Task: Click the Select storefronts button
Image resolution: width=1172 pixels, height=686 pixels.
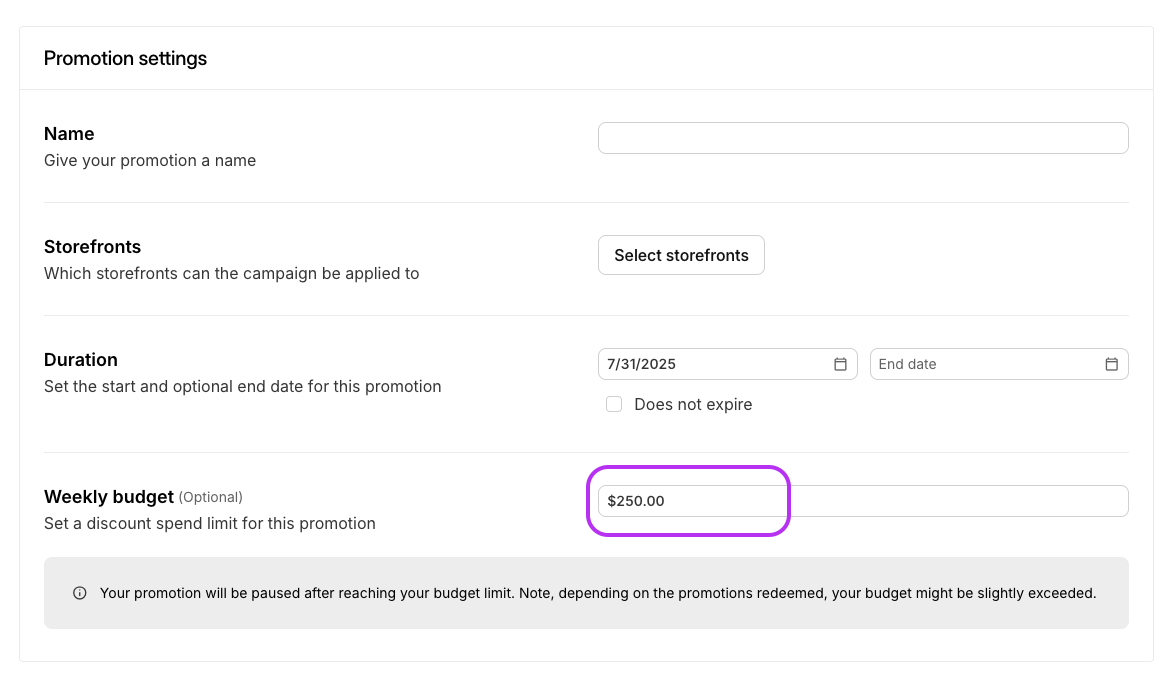Action: coord(681,255)
